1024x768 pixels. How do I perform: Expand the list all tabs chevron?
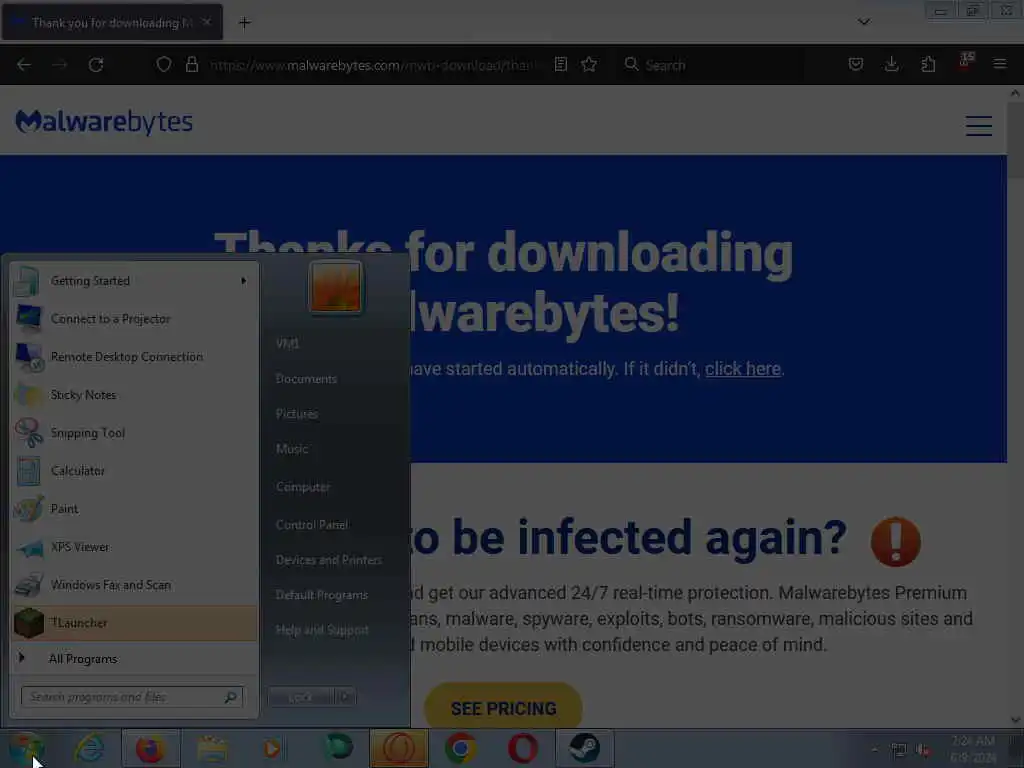[x=863, y=22]
